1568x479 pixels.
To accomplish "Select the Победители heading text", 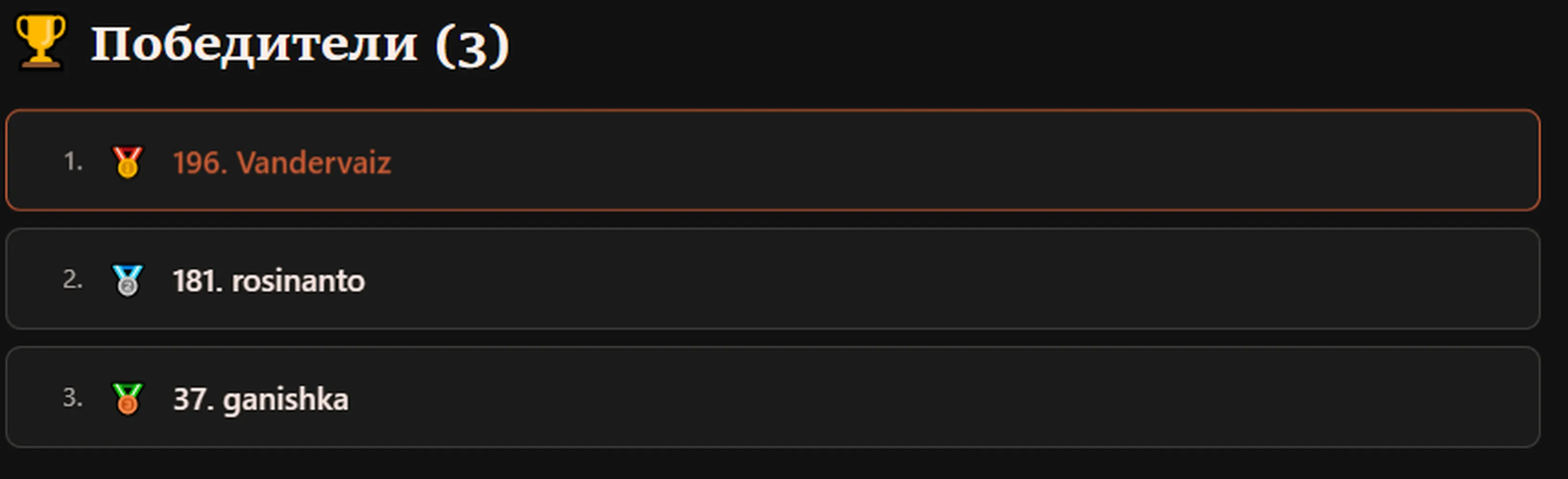I will (x=254, y=45).
